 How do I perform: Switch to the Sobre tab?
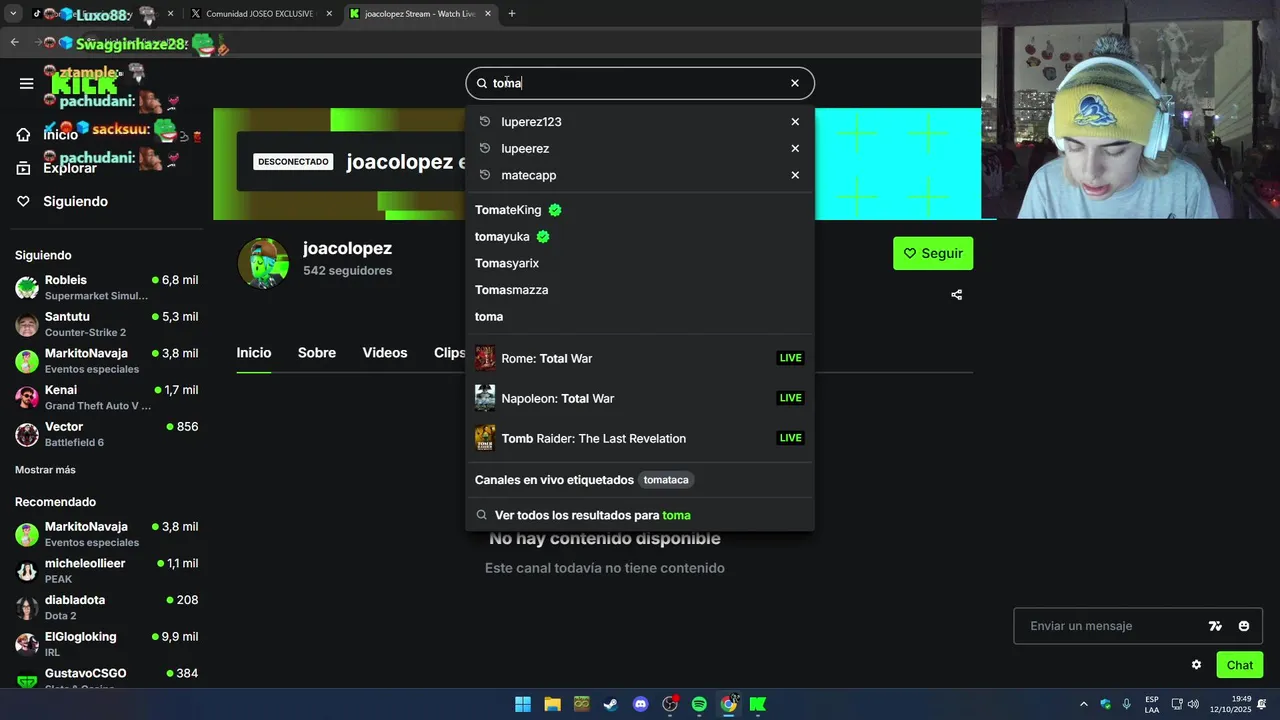317,353
